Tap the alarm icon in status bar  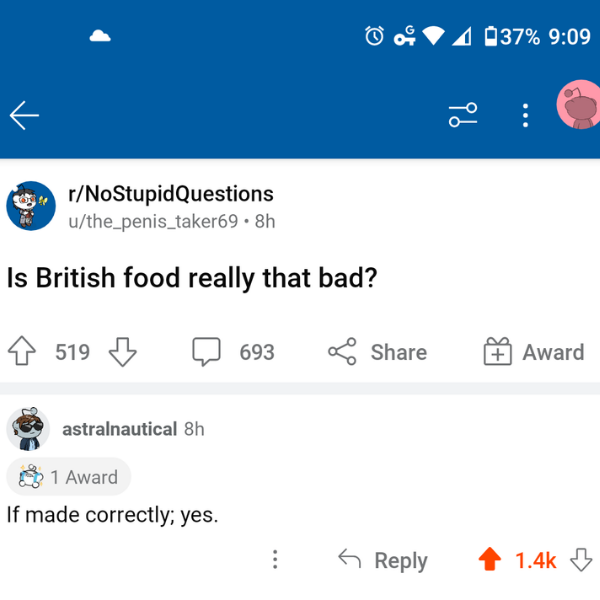pyautogui.click(x=374, y=36)
